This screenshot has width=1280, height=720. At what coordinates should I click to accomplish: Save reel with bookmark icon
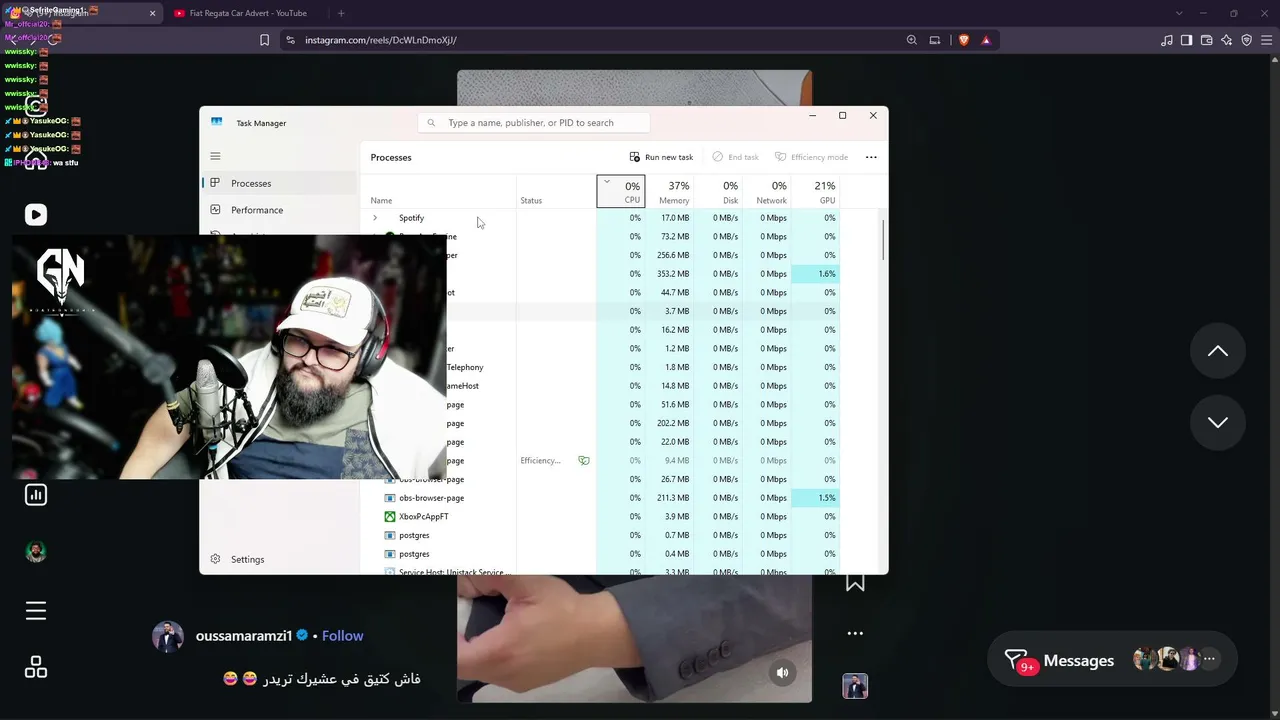855,583
